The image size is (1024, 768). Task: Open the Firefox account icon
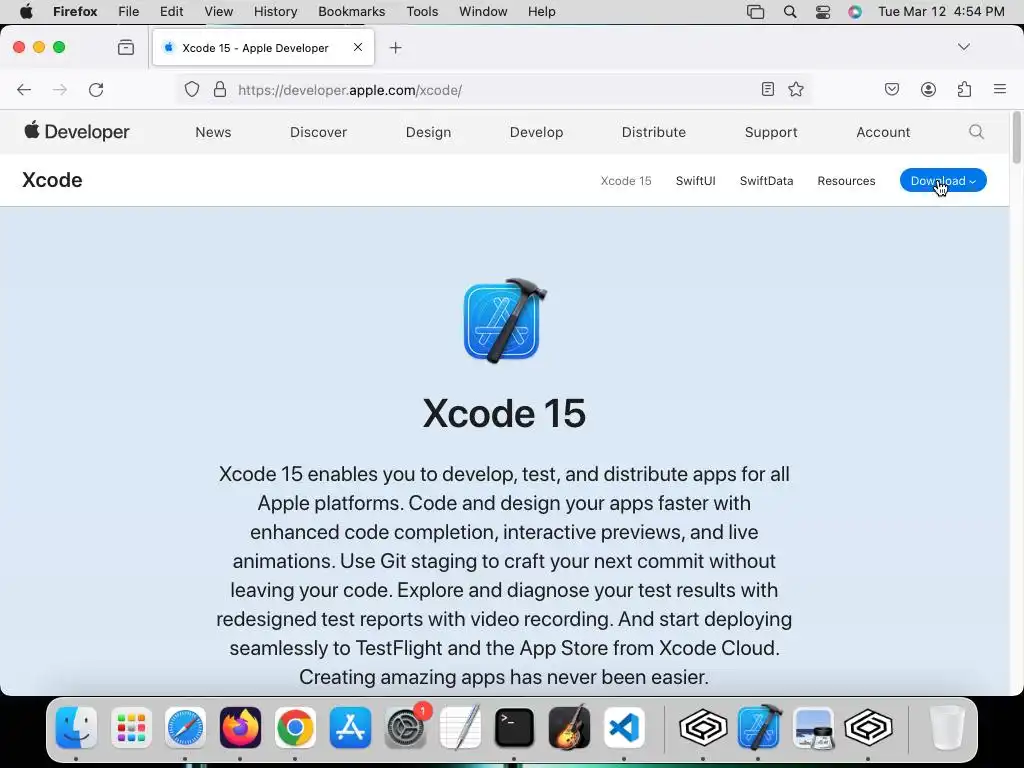click(928, 89)
